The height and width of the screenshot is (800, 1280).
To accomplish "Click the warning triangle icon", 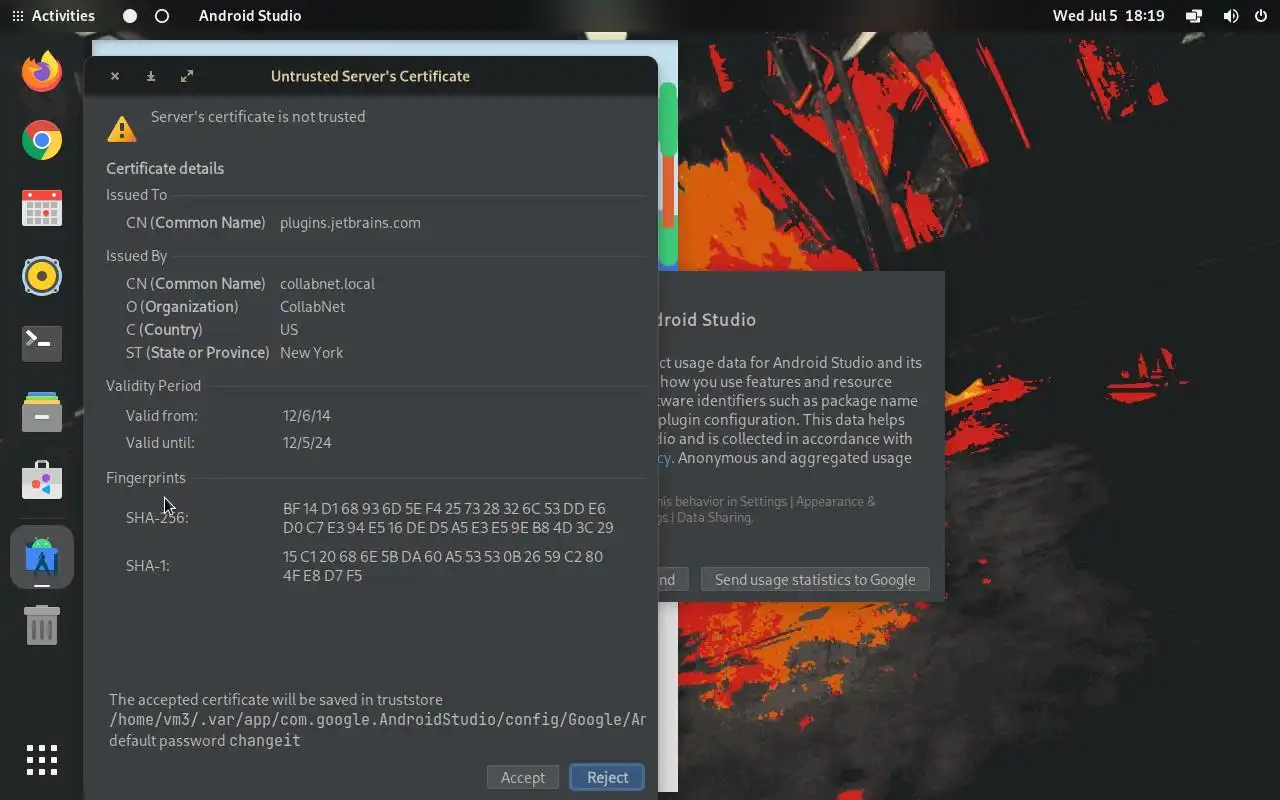I will tap(122, 129).
